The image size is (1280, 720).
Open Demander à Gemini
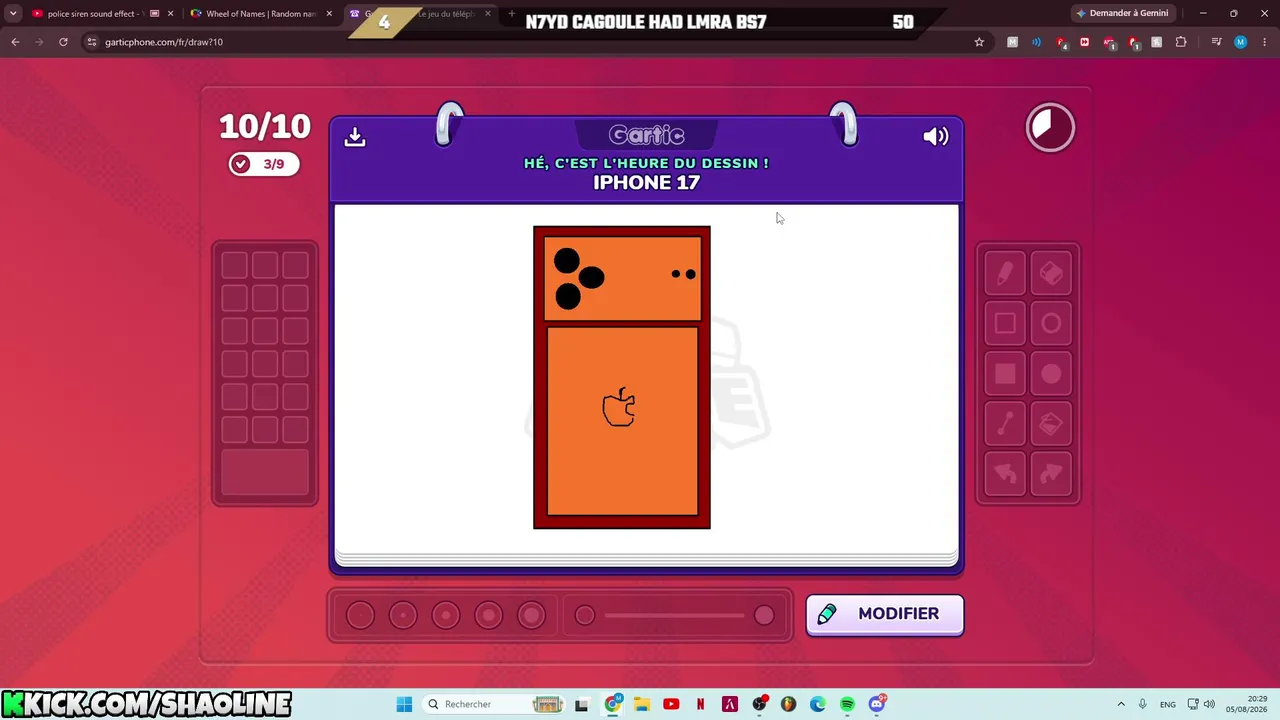1123,13
